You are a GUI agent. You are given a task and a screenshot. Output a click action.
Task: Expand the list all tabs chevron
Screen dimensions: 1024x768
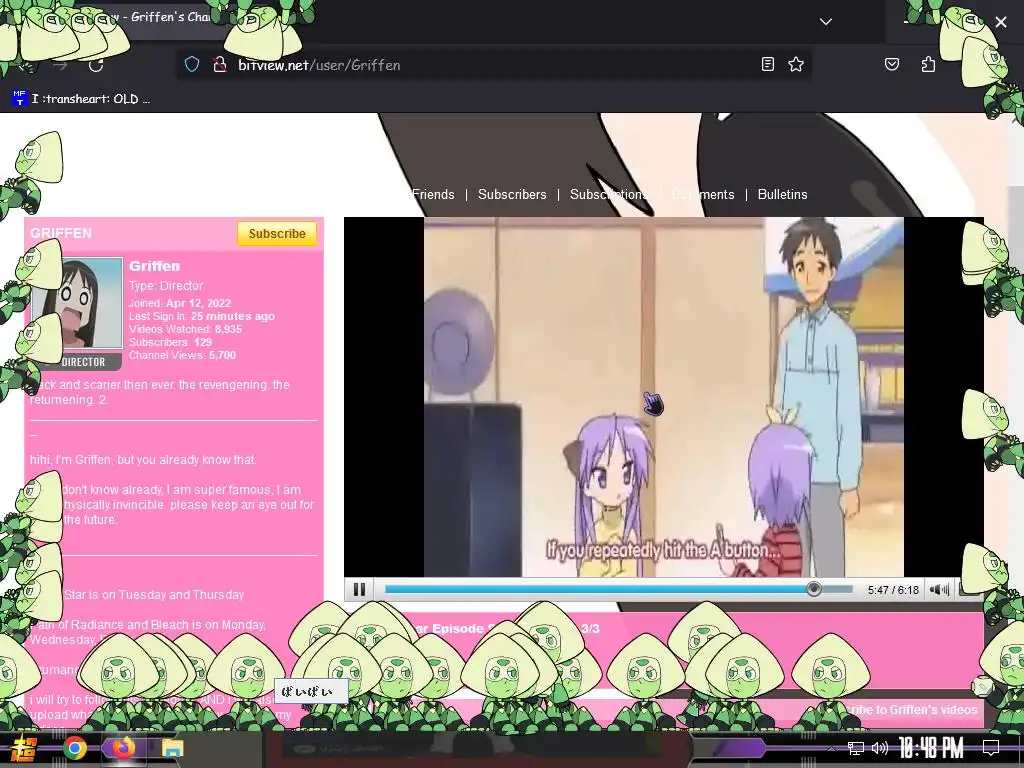[825, 22]
